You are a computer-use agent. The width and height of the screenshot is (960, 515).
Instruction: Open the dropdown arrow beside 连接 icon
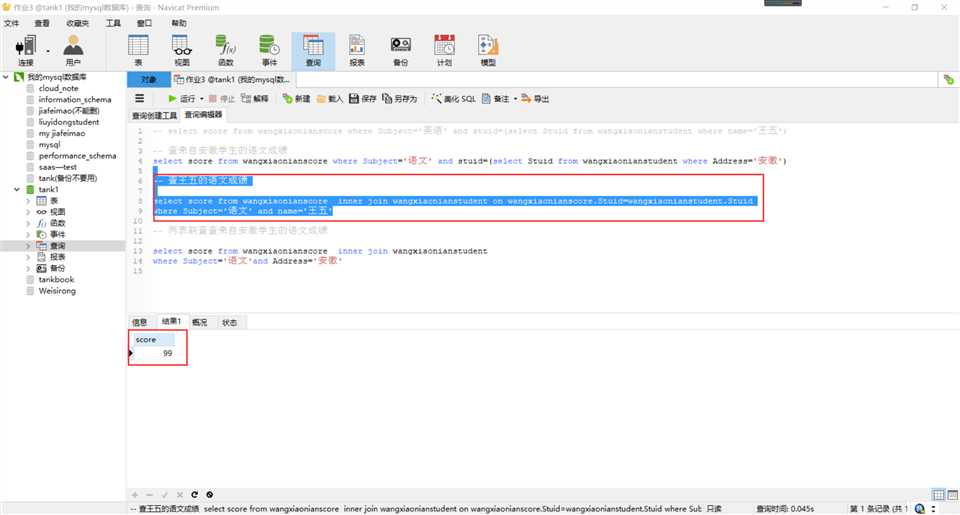click(x=48, y=51)
